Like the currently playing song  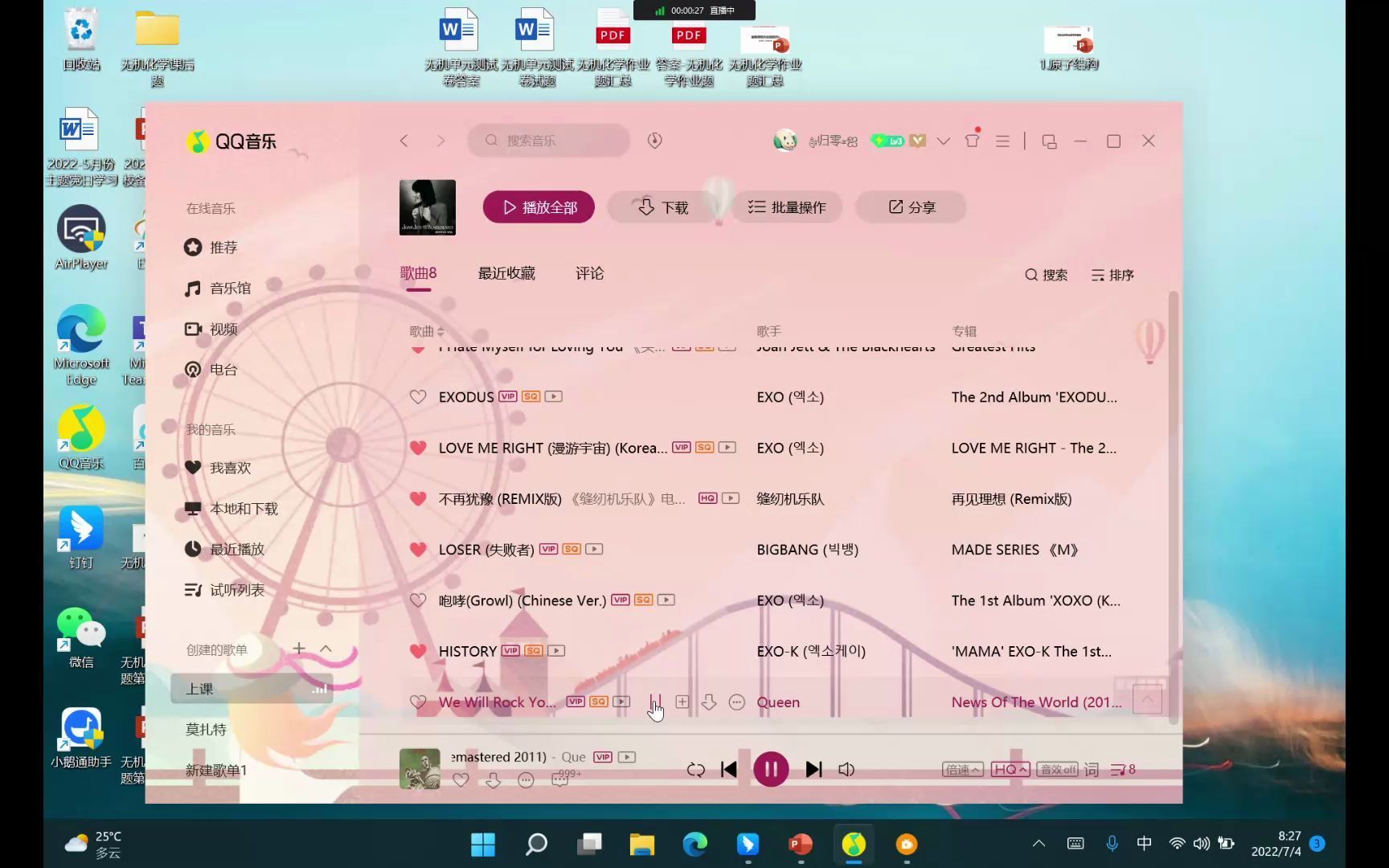tap(461, 780)
